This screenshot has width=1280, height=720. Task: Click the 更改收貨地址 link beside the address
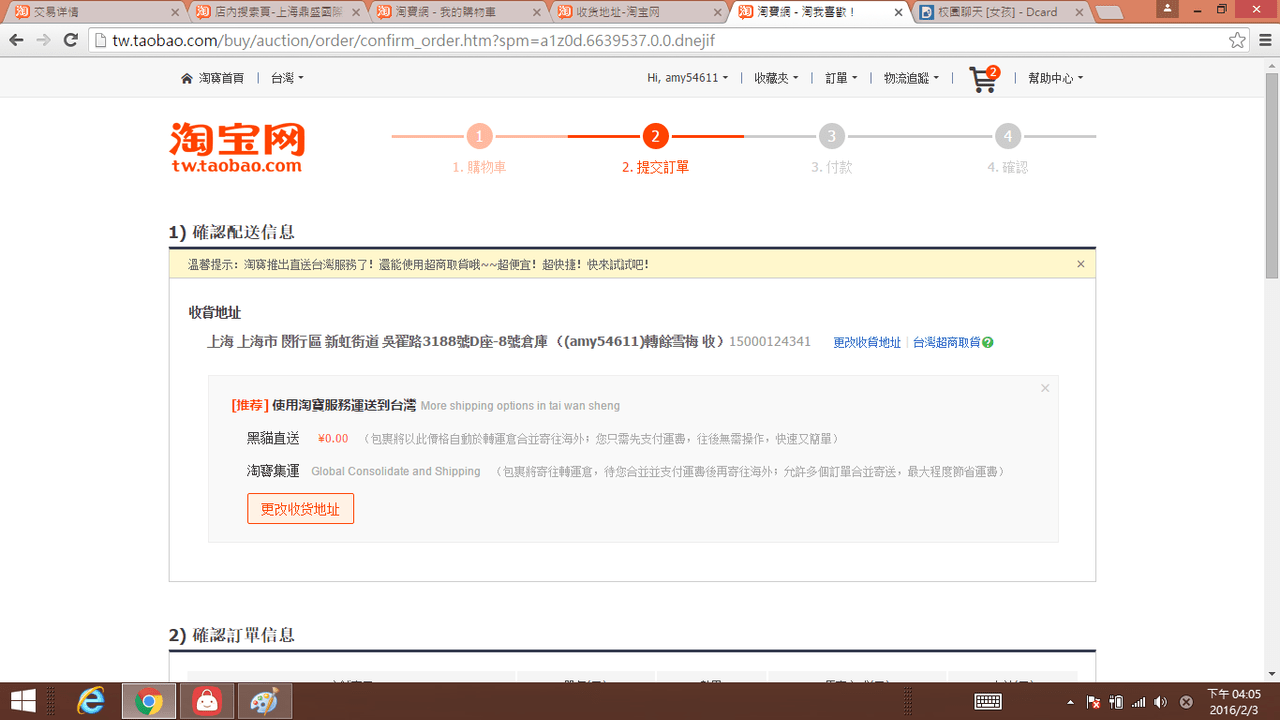click(x=867, y=342)
